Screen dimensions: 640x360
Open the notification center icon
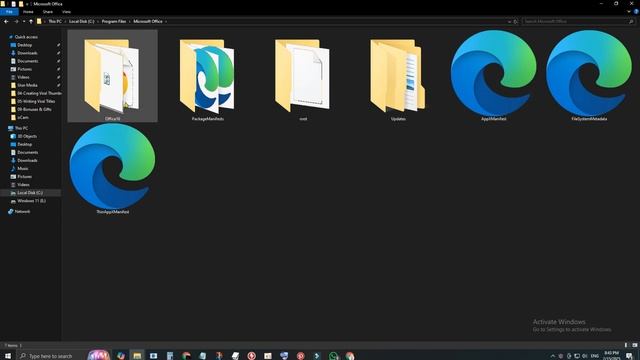(629, 356)
